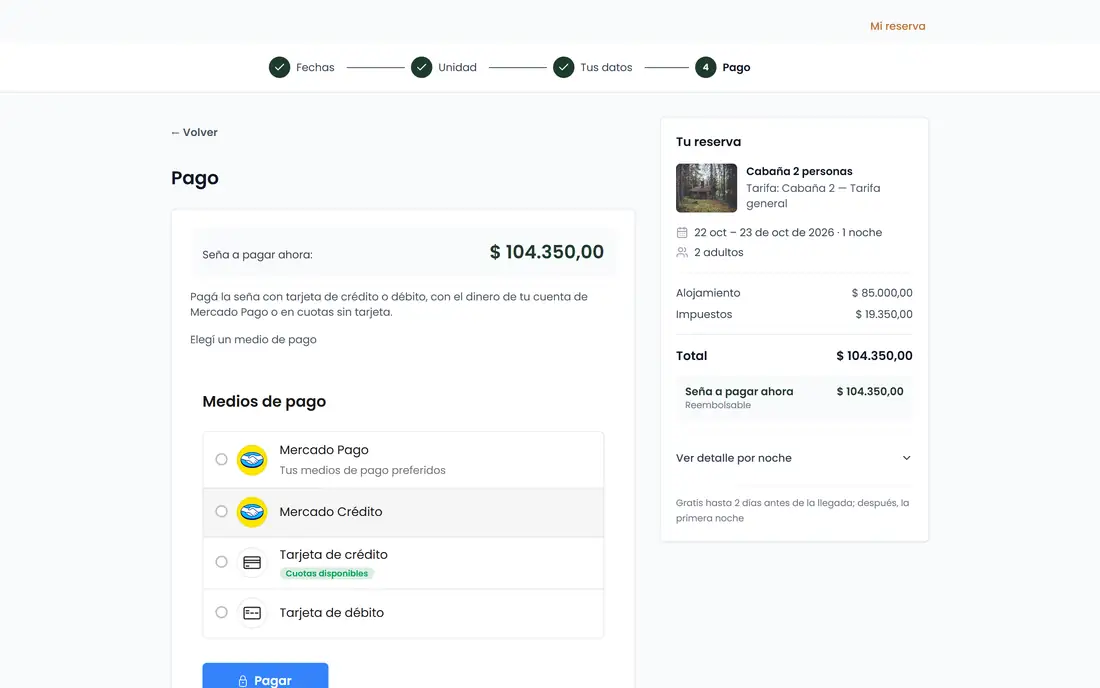Click the Total $ 104.350,00 value
1100x688 pixels.
point(874,356)
